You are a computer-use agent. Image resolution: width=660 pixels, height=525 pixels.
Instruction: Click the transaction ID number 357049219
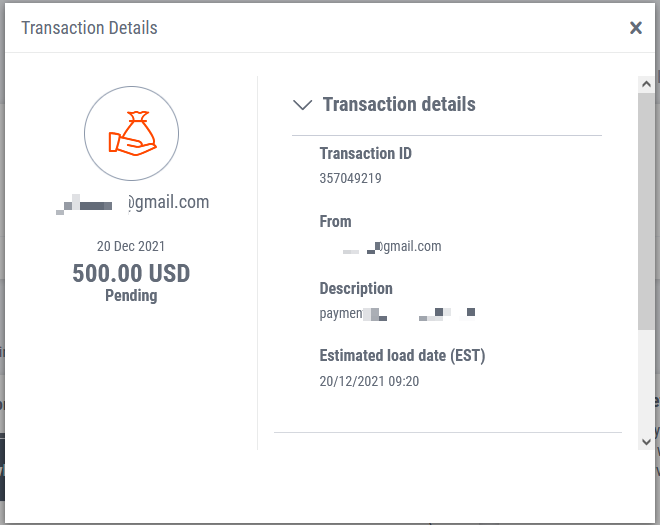350,179
